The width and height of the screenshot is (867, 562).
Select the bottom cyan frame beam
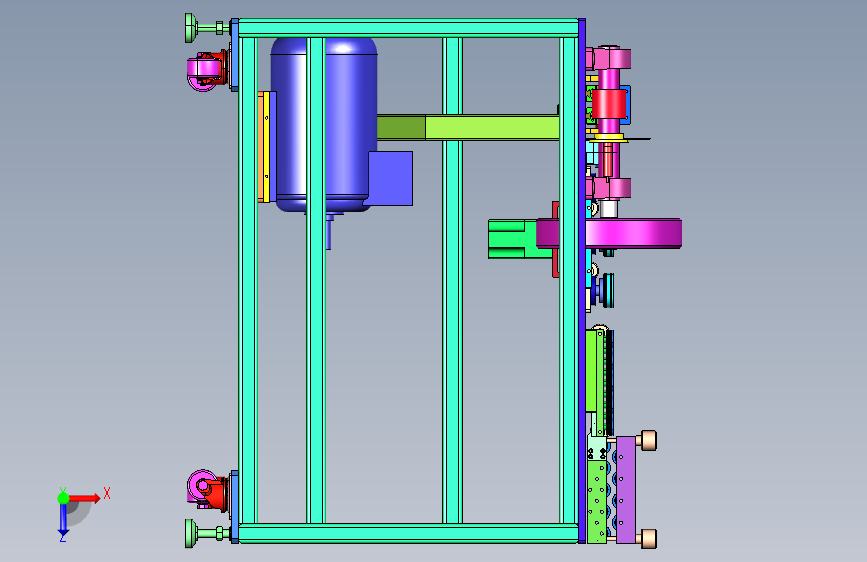pyautogui.click(x=408, y=533)
